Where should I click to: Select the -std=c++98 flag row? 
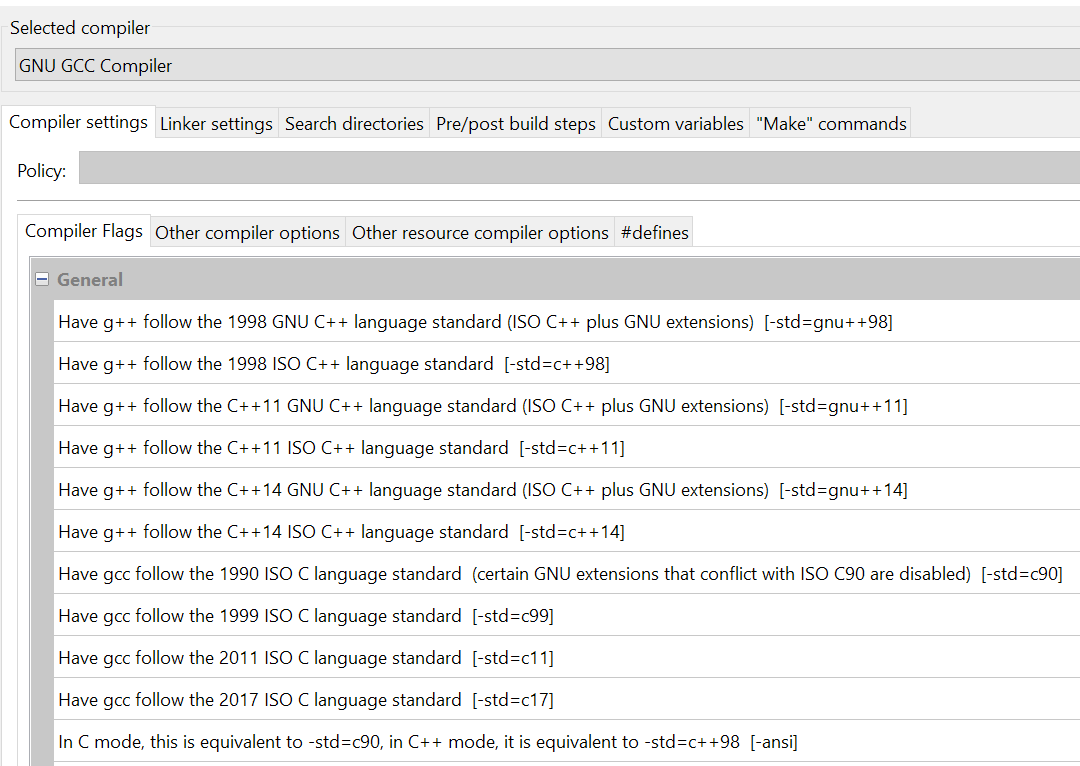point(567,364)
